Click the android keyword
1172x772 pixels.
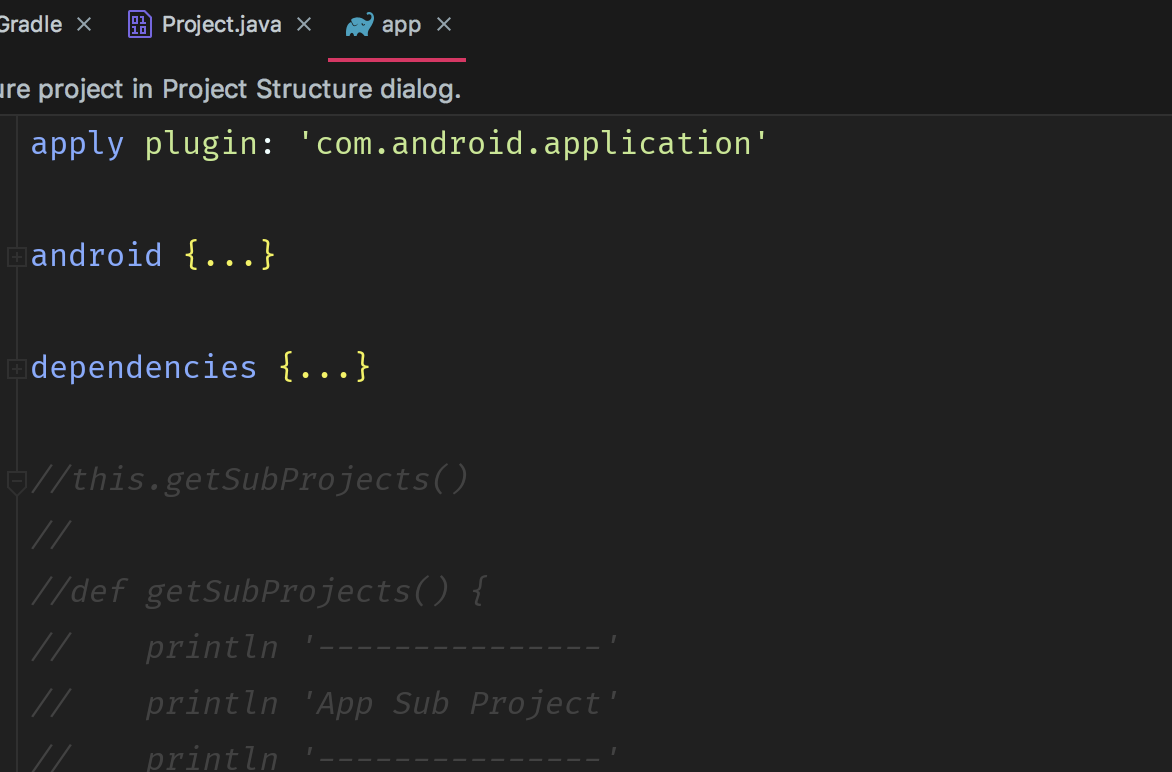[x=96, y=255]
